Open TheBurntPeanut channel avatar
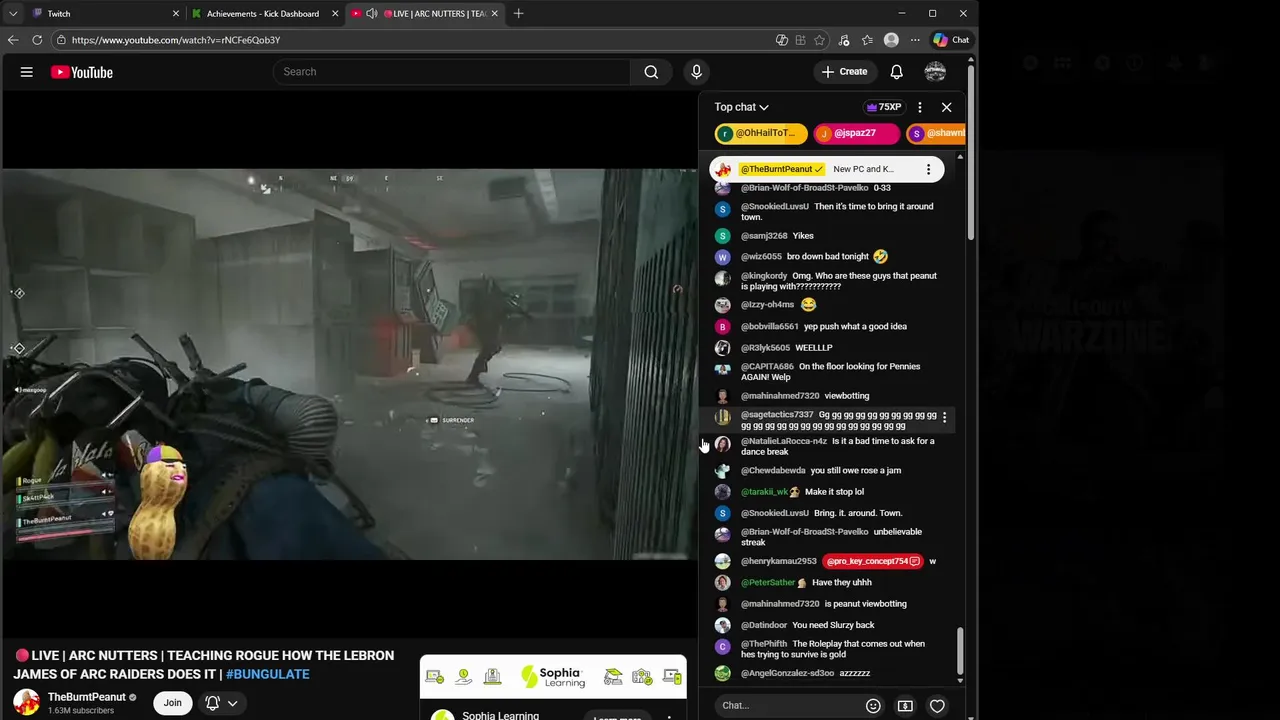1280x720 pixels. click(26, 702)
